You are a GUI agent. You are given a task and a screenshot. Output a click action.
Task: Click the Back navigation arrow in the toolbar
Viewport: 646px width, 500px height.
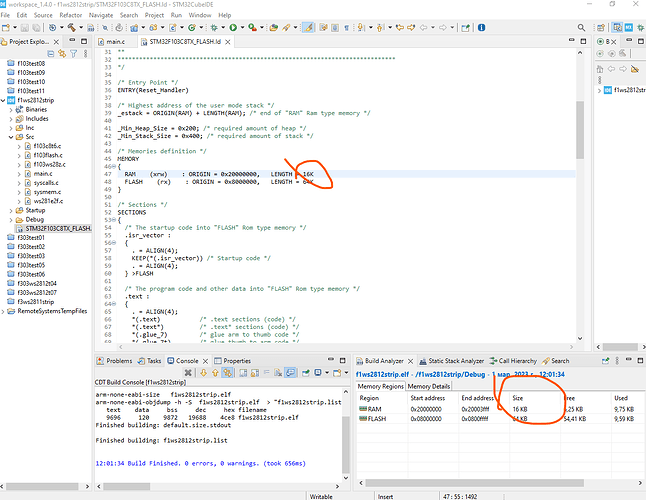423,28
